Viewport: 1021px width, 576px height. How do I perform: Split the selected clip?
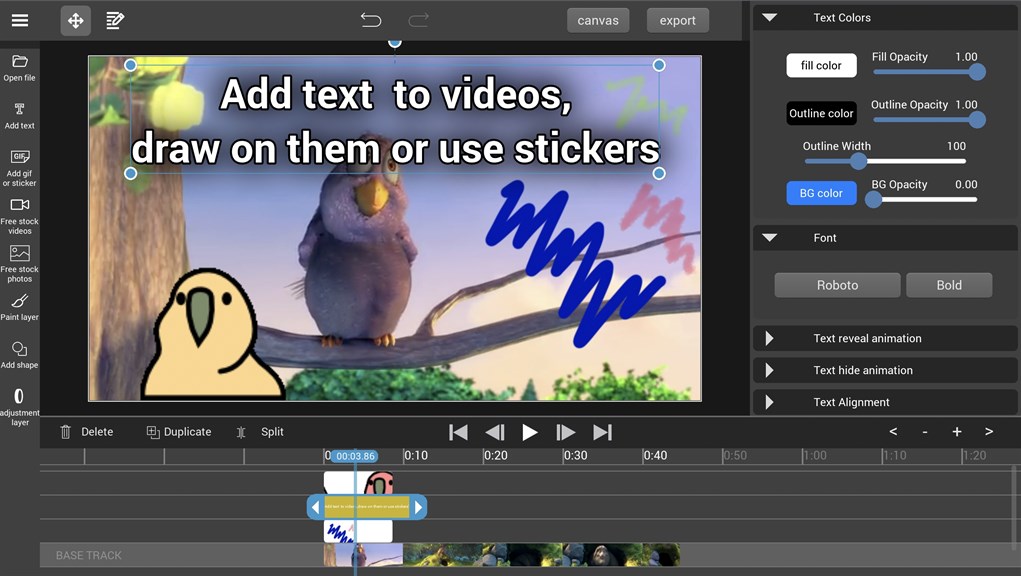[x=260, y=432]
